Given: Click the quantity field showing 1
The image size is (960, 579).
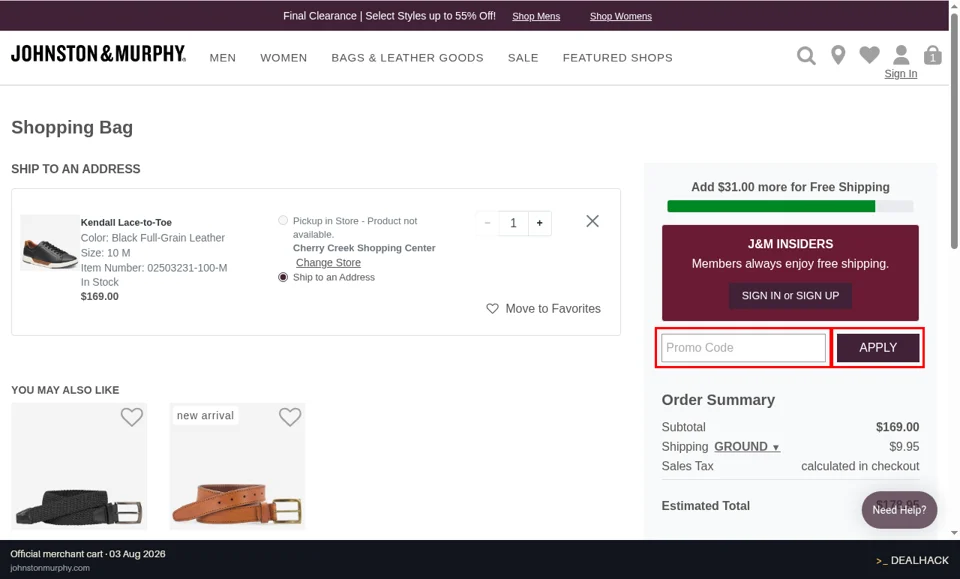Looking at the screenshot, I should coord(513,223).
